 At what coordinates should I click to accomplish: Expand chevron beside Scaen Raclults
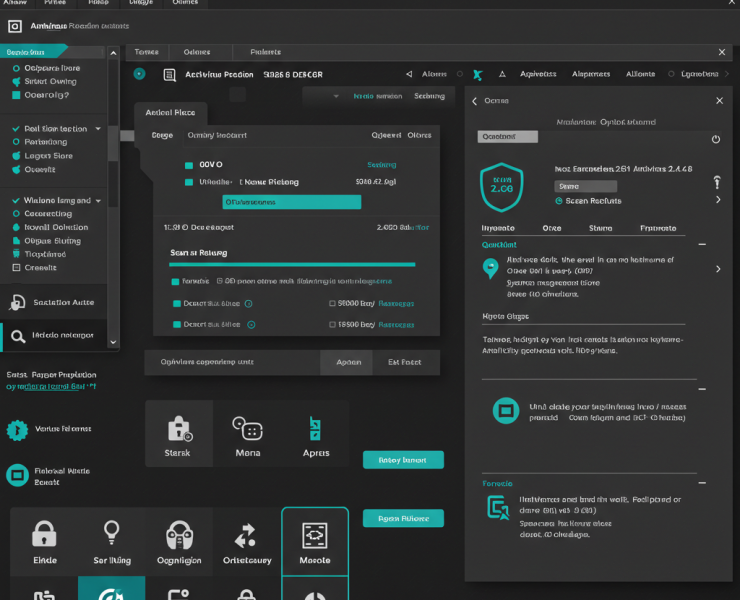point(718,200)
